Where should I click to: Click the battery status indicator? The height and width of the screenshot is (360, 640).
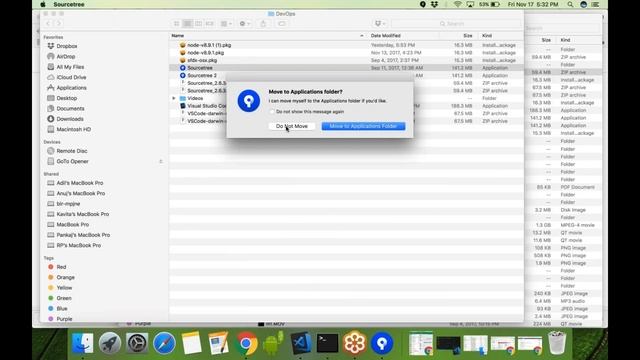coord(489,4)
